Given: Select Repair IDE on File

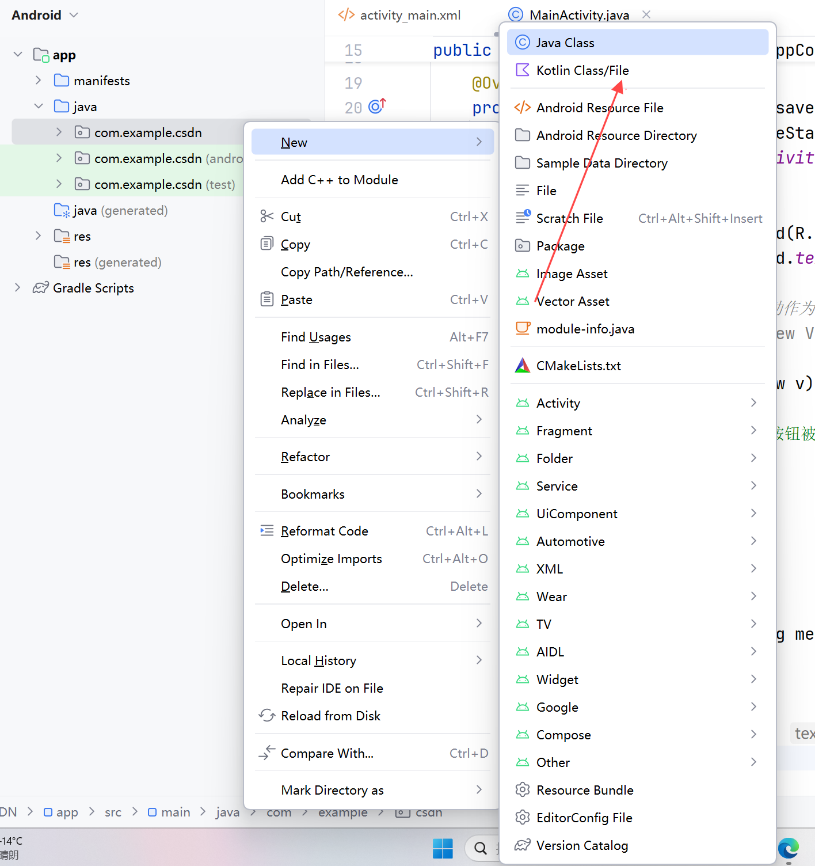Looking at the screenshot, I should pos(373,688).
